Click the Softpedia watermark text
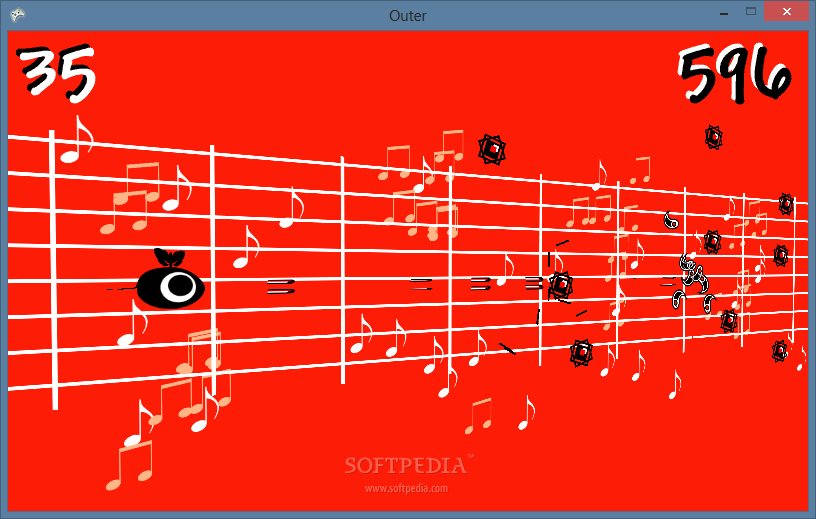816x519 pixels. tap(408, 465)
